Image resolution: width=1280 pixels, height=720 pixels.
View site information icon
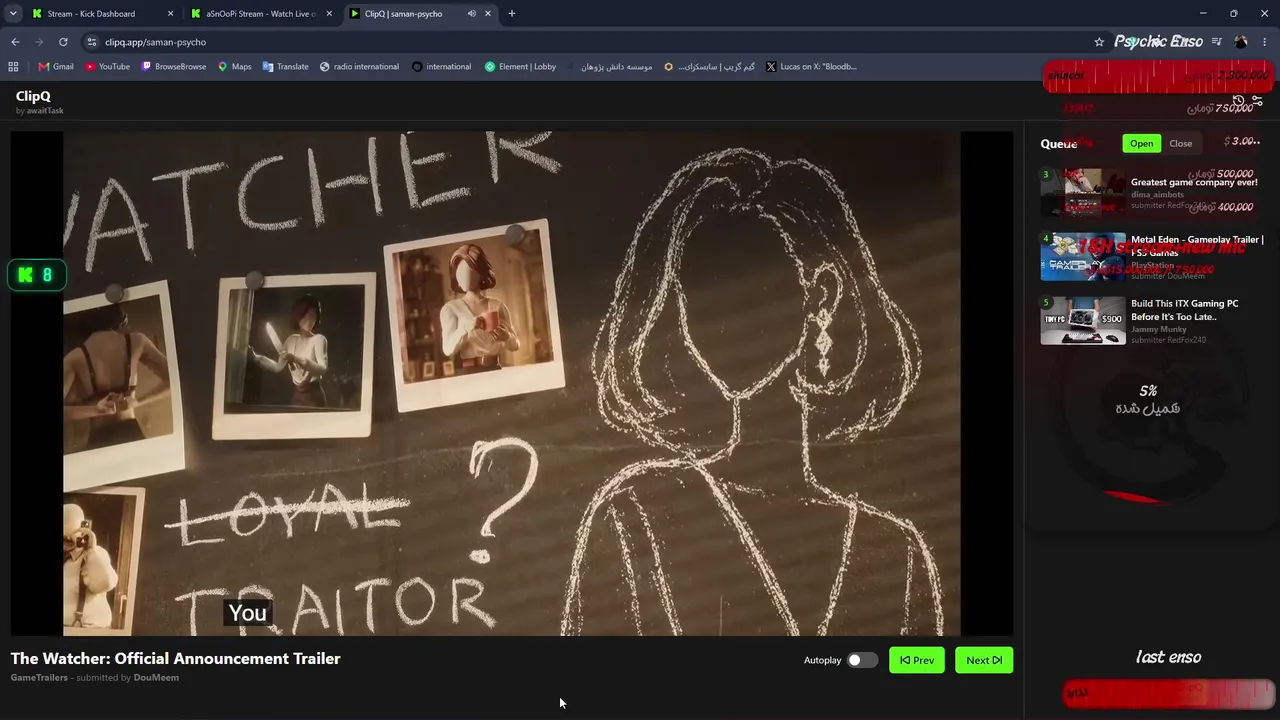coord(92,42)
